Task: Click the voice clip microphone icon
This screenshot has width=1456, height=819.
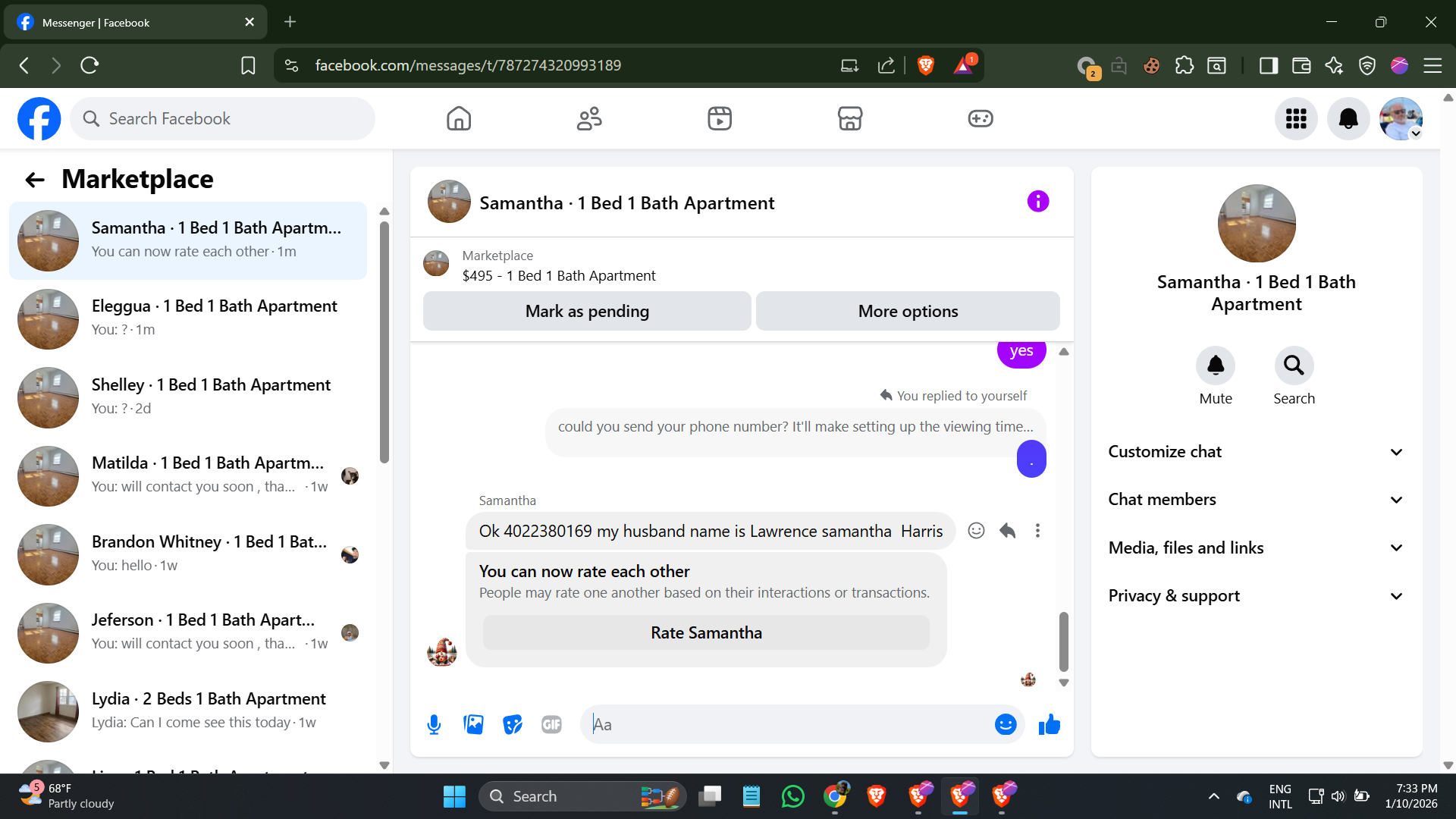Action: [434, 725]
